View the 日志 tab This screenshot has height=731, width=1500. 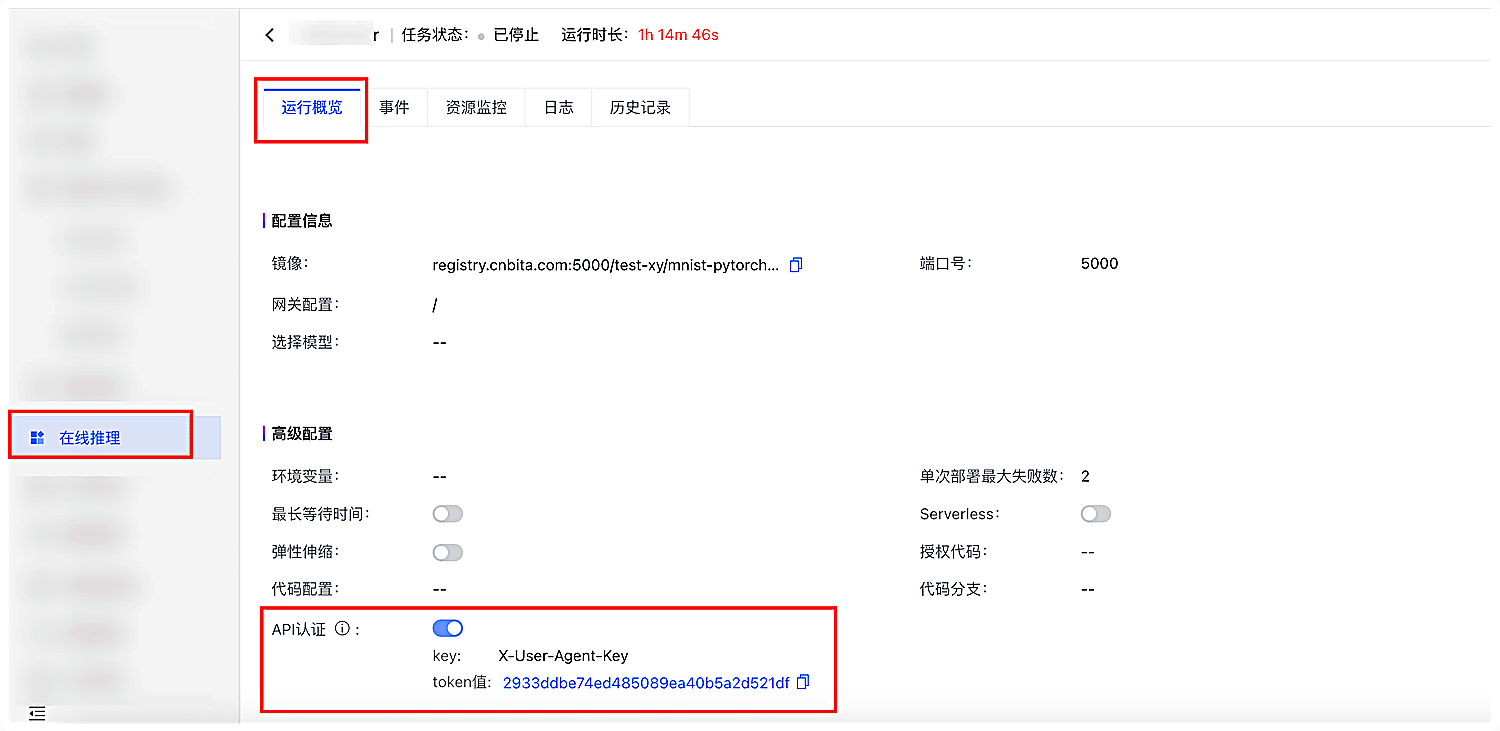(558, 108)
